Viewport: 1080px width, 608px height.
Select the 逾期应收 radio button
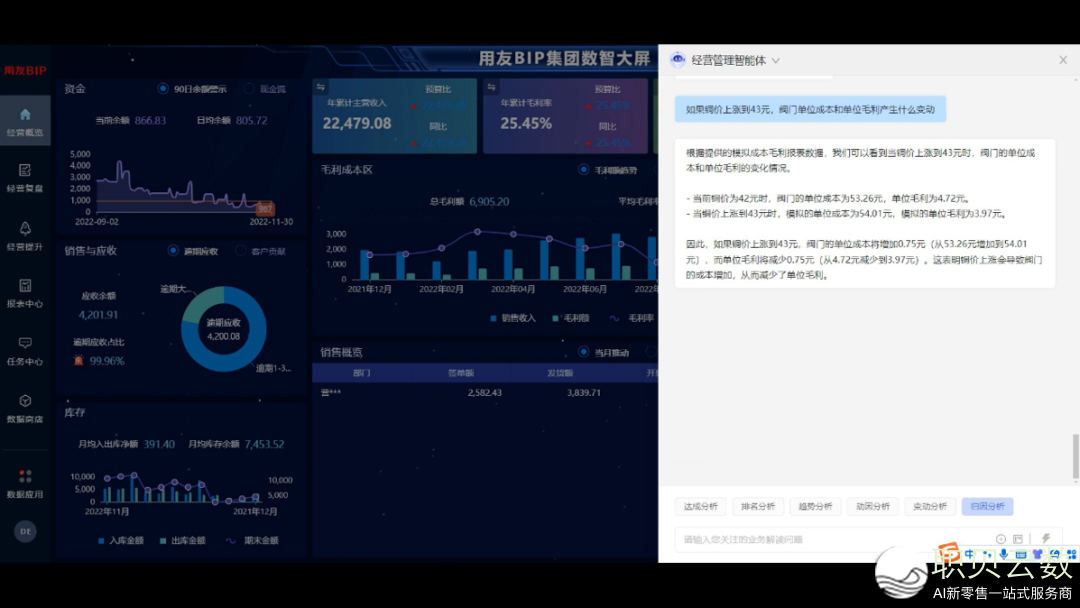173,251
